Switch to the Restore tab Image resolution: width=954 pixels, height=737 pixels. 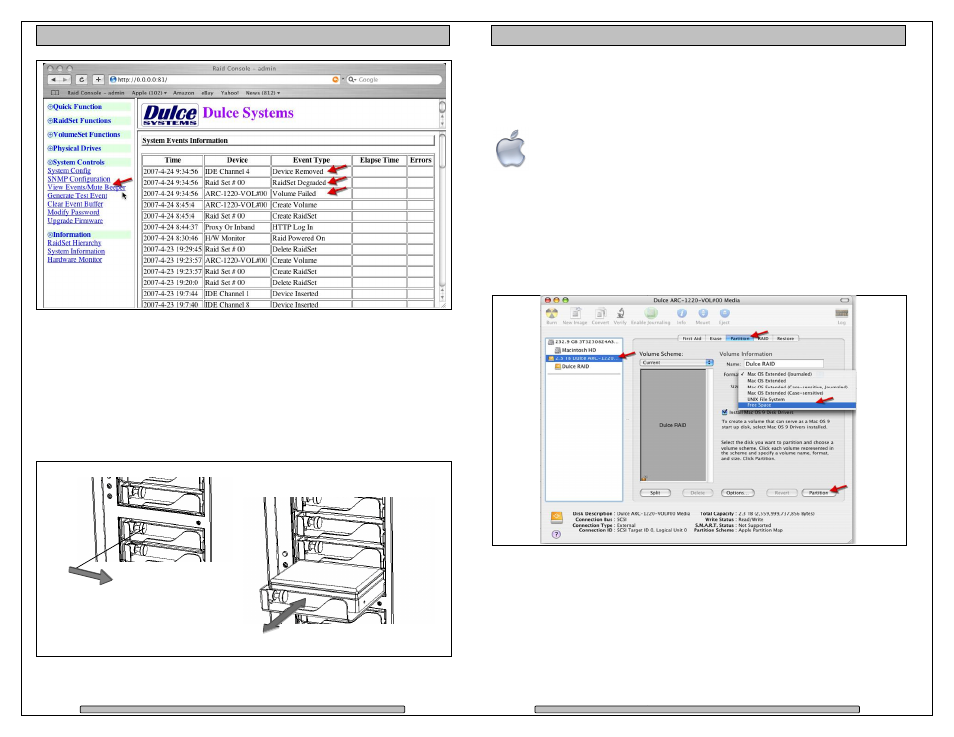click(785, 338)
